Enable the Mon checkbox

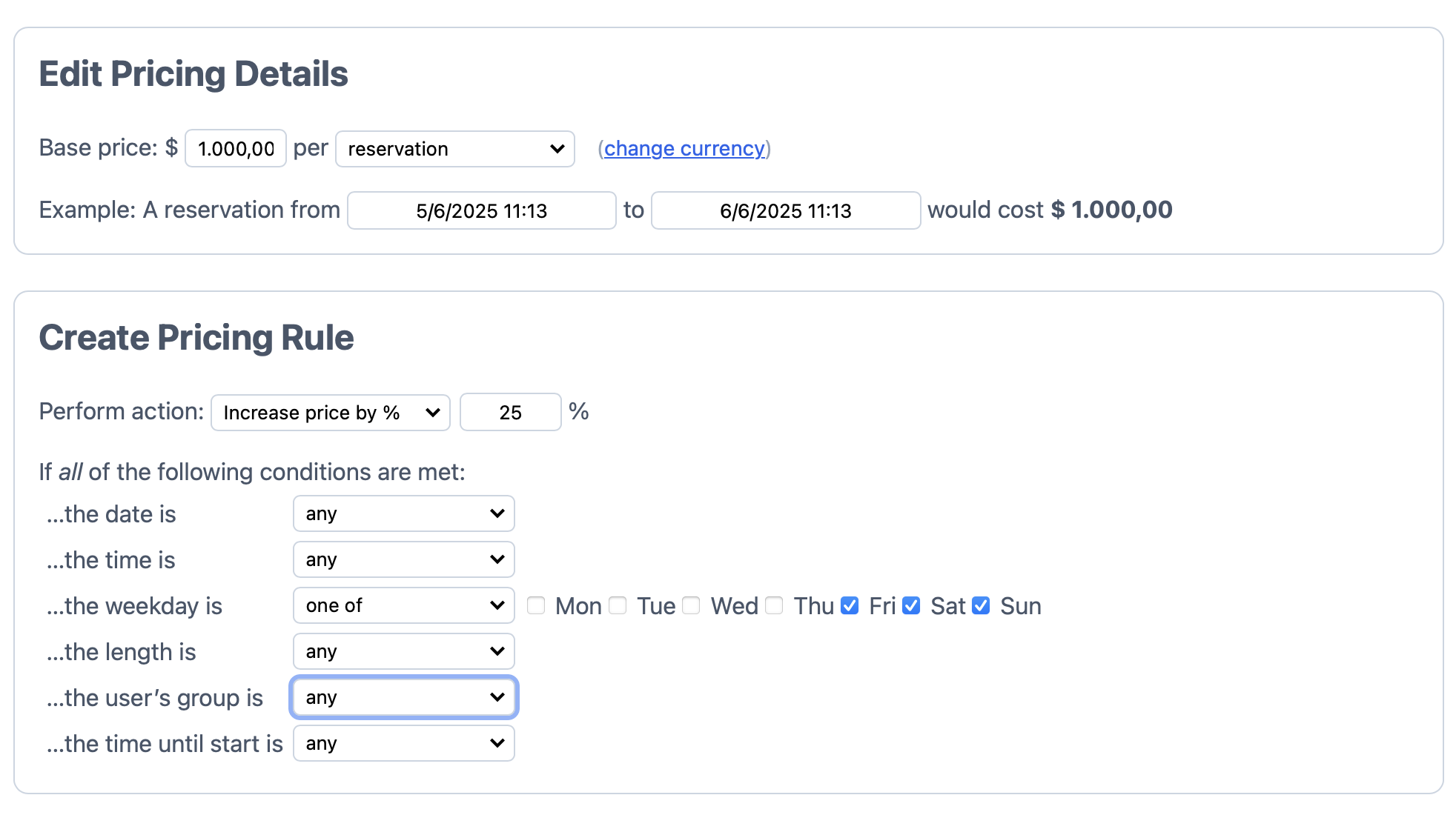coord(536,606)
